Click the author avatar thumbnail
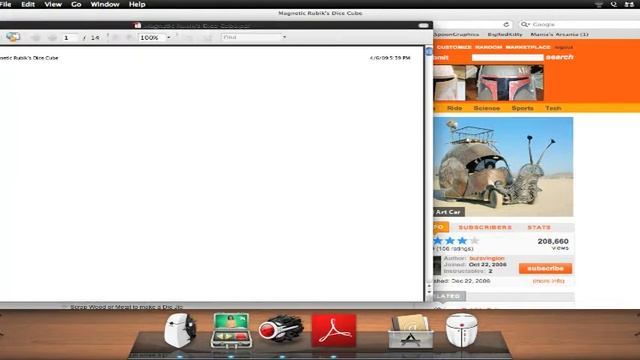Image resolution: width=640 pixels, height=360 pixels. tap(437, 265)
